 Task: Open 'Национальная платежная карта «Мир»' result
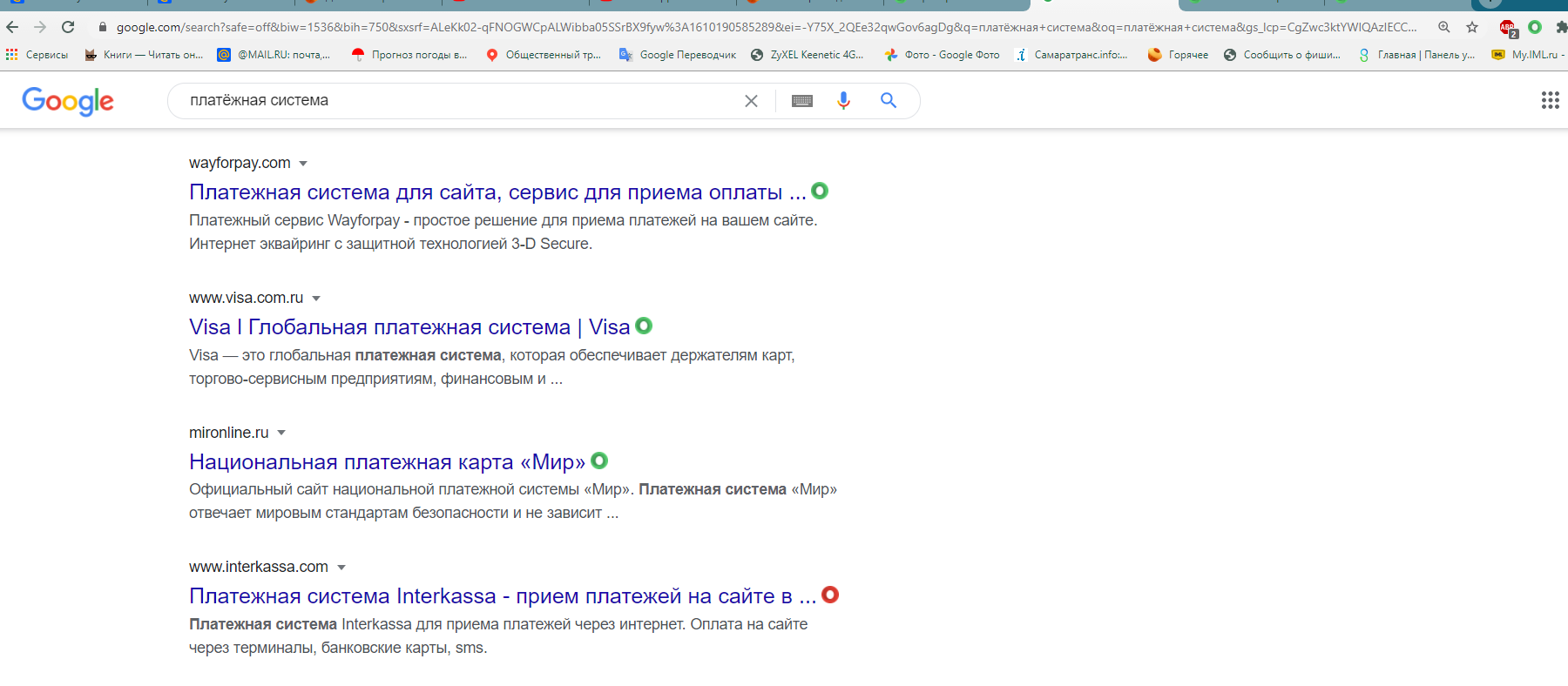tap(388, 461)
